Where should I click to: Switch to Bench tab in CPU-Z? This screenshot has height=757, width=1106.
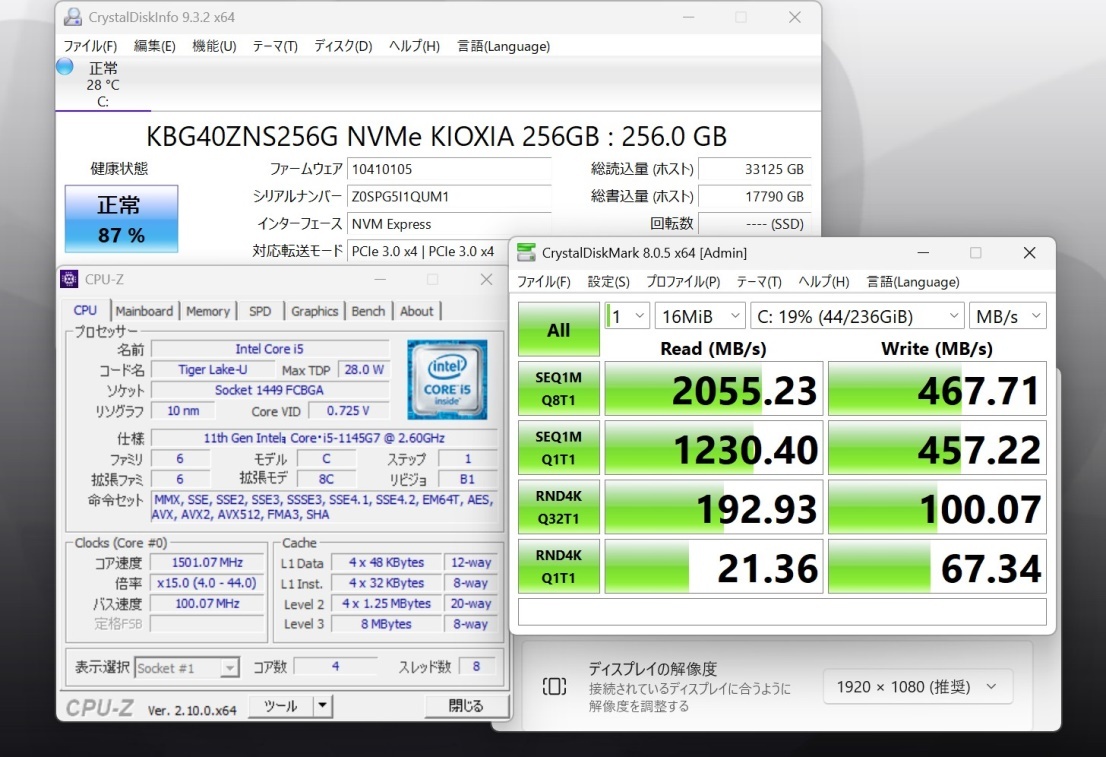point(368,311)
